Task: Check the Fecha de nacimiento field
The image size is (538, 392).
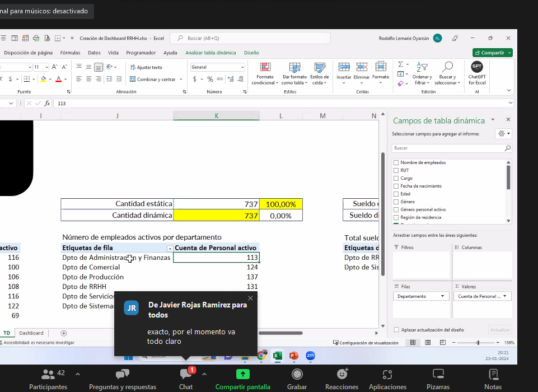Action: 396,186
